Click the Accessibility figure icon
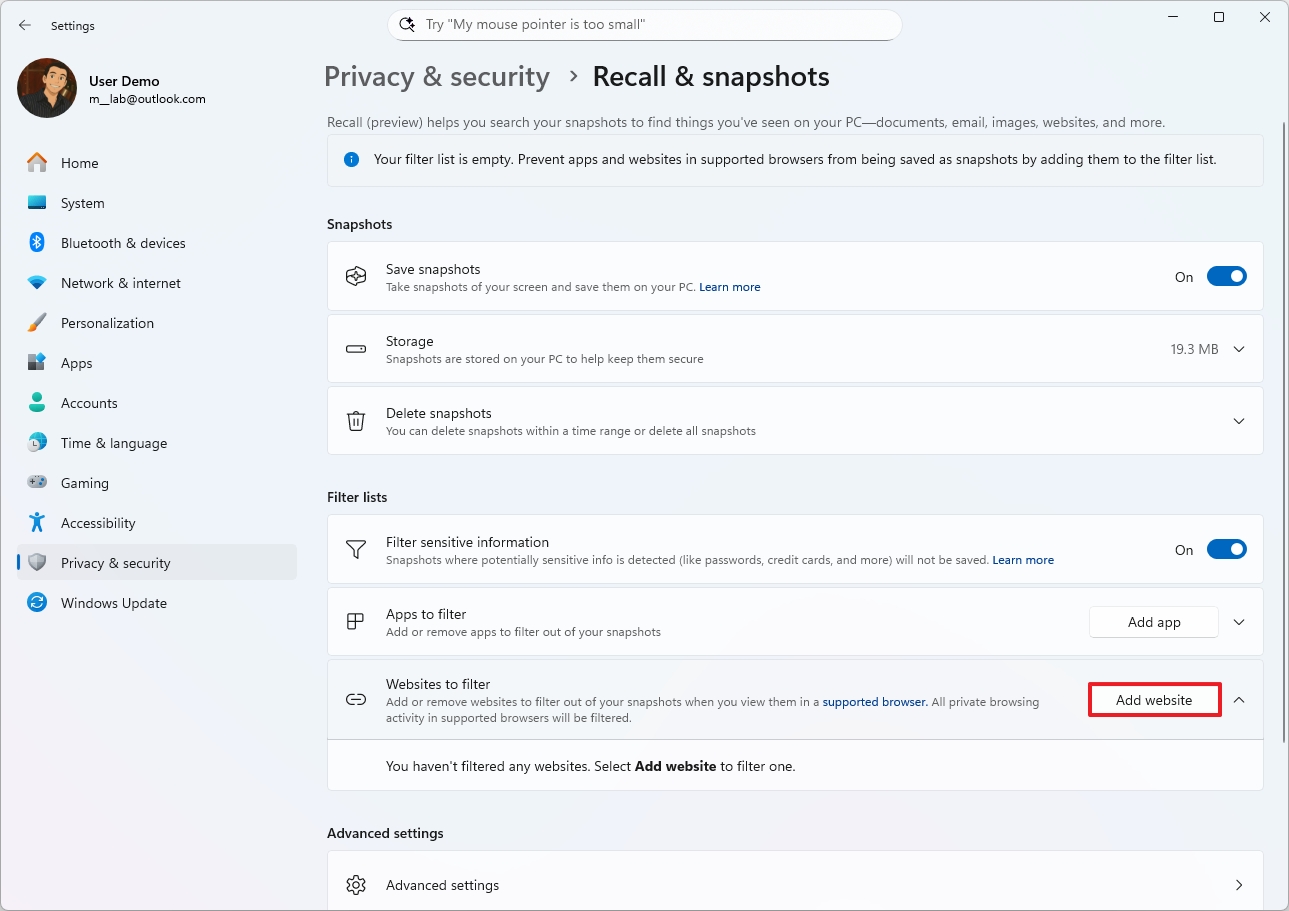This screenshot has height=911, width=1289. pos(37,523)
